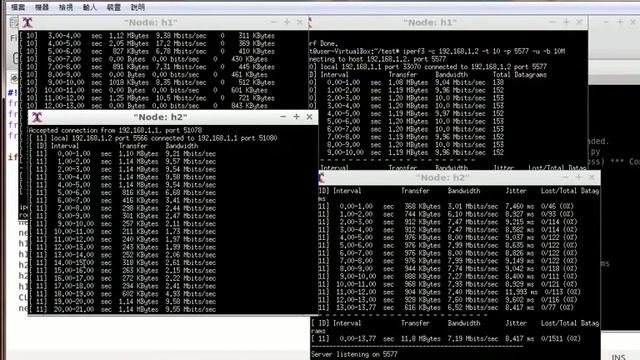Click the '18.00-19.00 sec 602 KBytes' row
The height and width of the screenshot is (360, 640).
point(123,294)
